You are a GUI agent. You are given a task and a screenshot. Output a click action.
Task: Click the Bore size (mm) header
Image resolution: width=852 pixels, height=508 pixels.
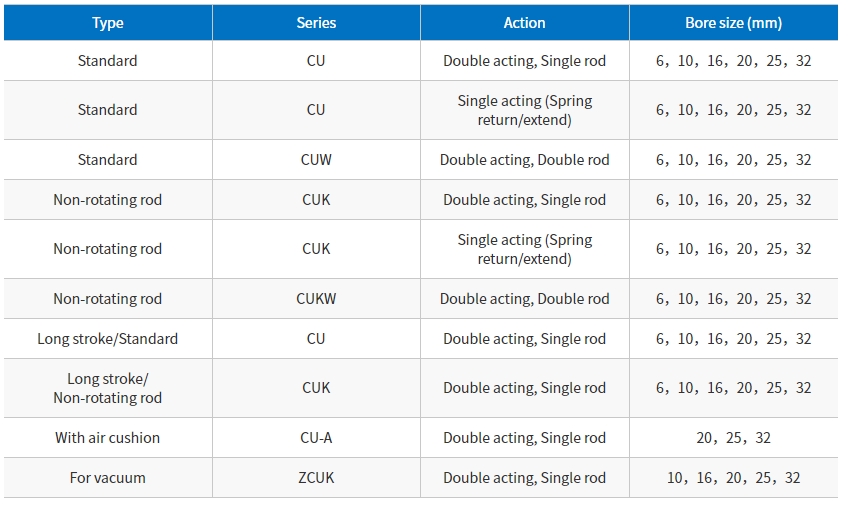(x=734, y=23)
